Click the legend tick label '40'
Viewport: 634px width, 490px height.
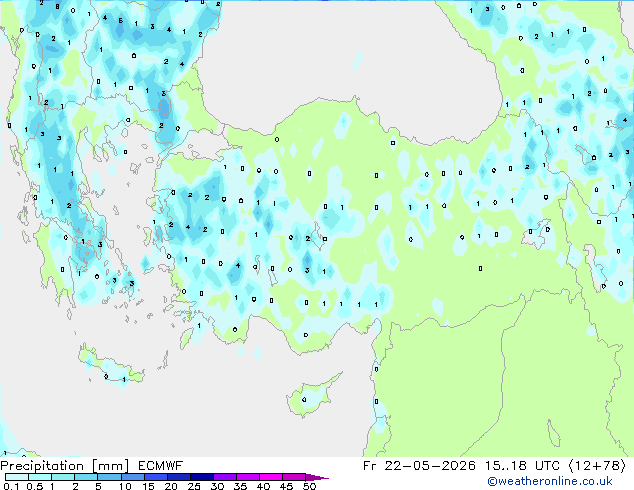[264, 486]
